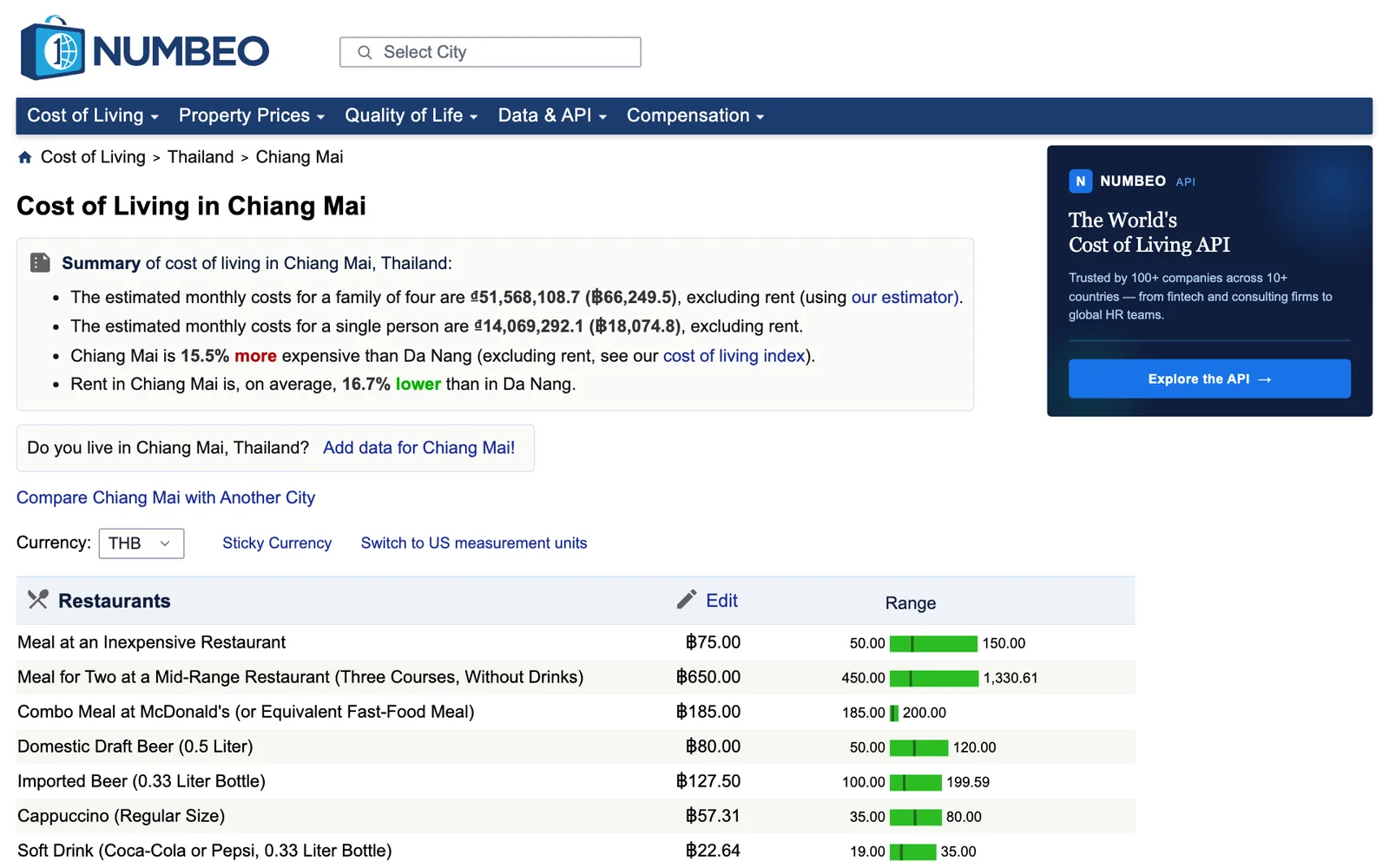The height and width of the screenshot is (868, 1389).
Task: Click the Summary document icon
Action: [x=40, y=262]
